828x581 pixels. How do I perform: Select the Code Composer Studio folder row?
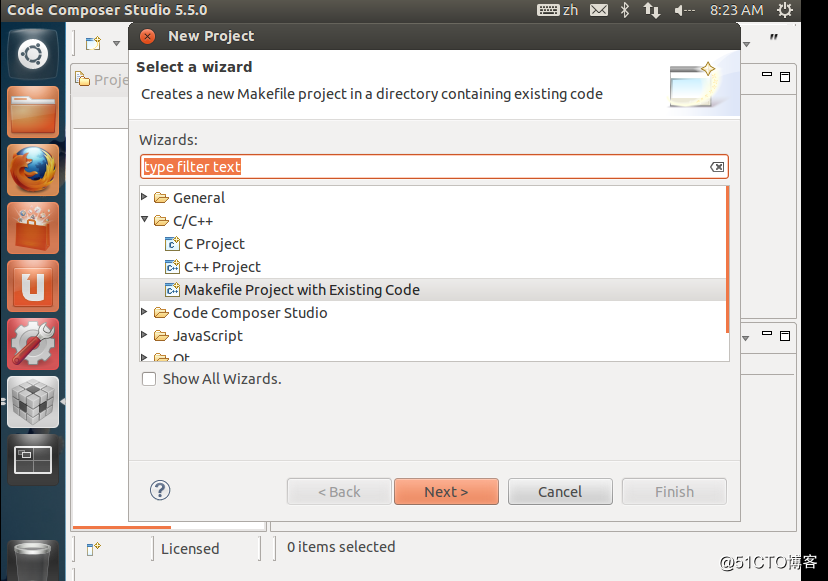pyautogui.click(x=433, y=313)
